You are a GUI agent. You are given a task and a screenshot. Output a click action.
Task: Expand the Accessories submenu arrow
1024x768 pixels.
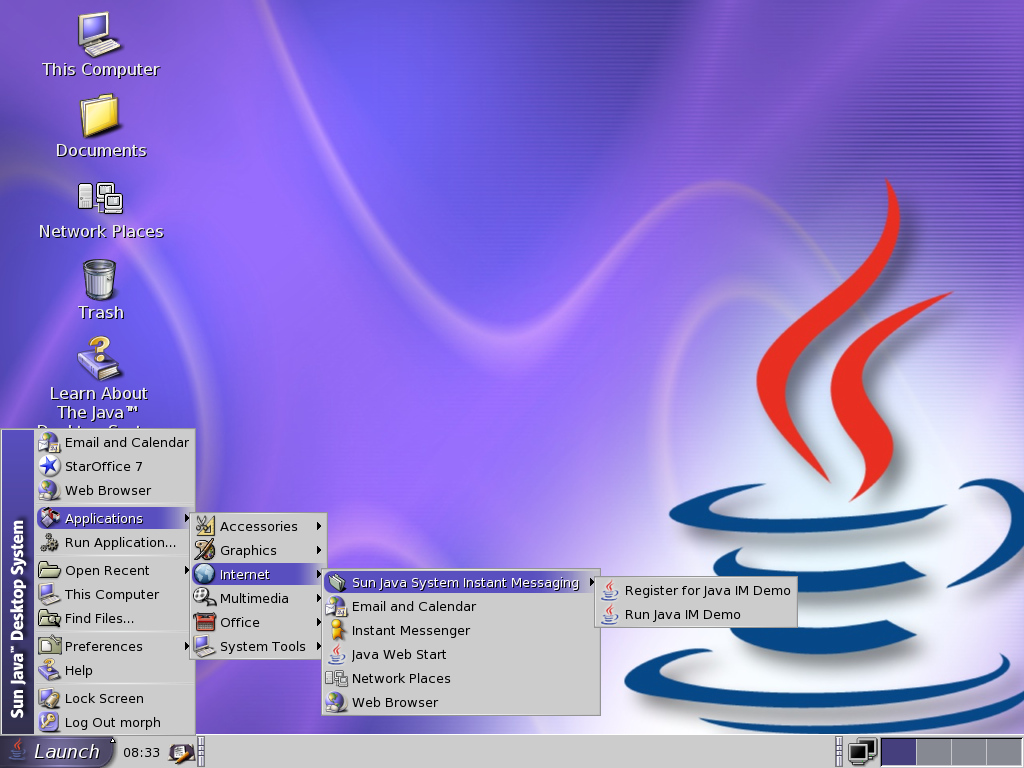tap(318, 526)
